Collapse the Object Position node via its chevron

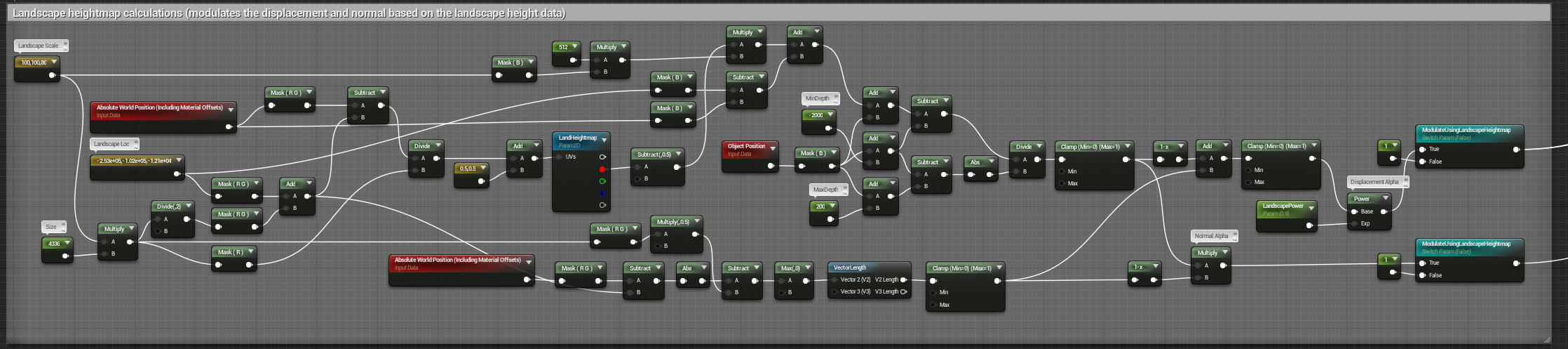(773, 149)
